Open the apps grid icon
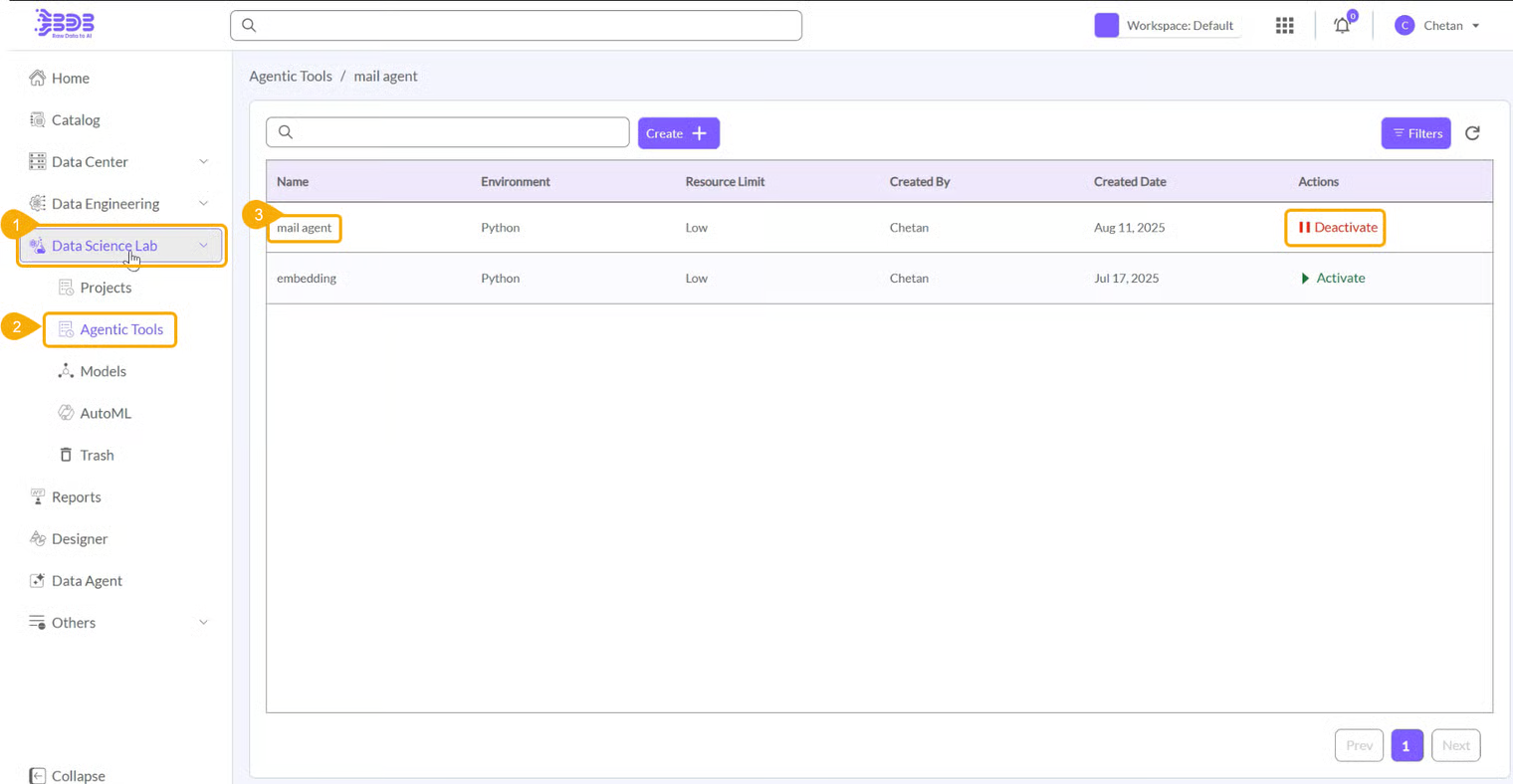The width and height of the screenshot is (1513, 784). [1284, 26]
